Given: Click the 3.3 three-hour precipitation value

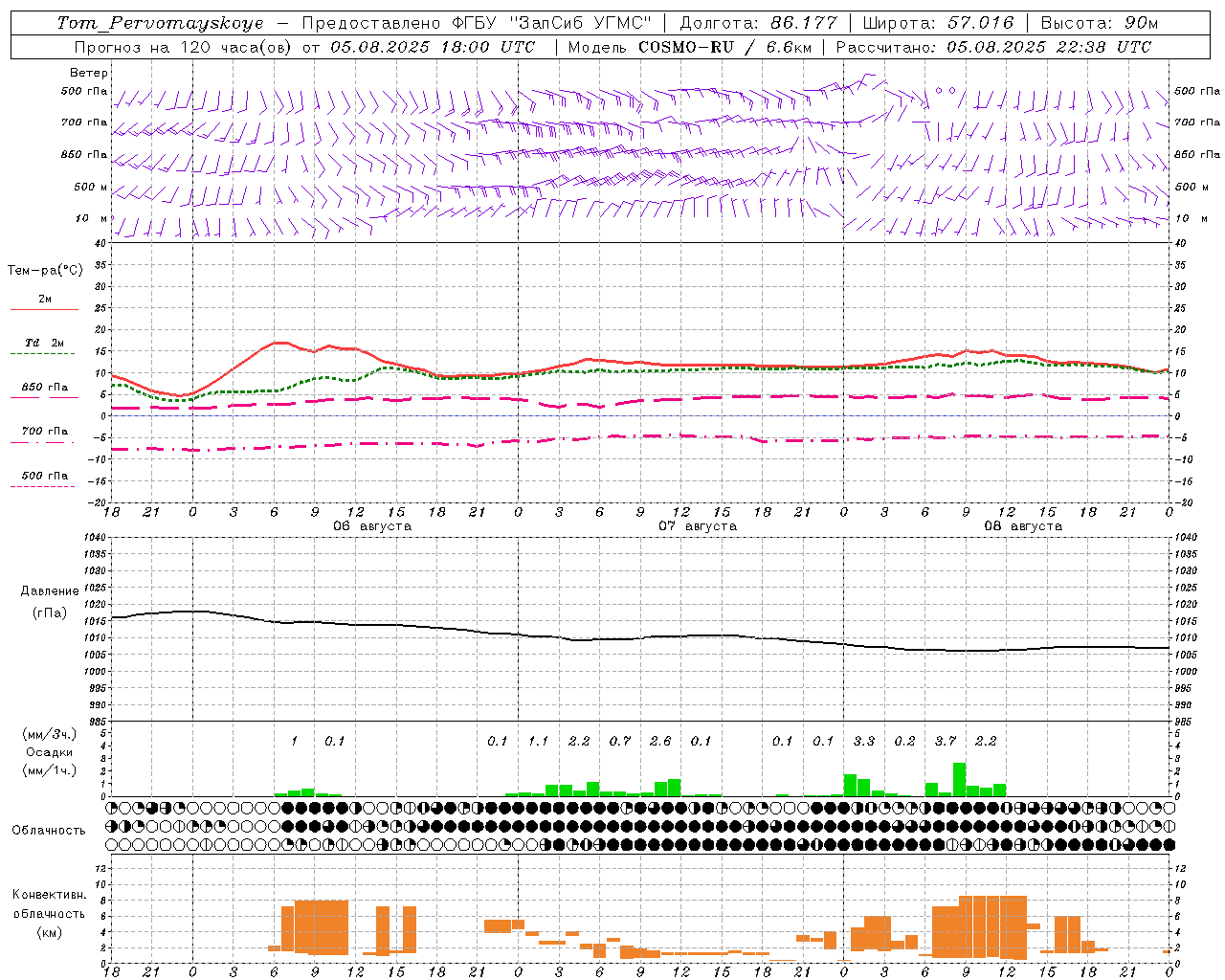Looking at the screenshot, I should pyautogui.click(x=864, y=741).
